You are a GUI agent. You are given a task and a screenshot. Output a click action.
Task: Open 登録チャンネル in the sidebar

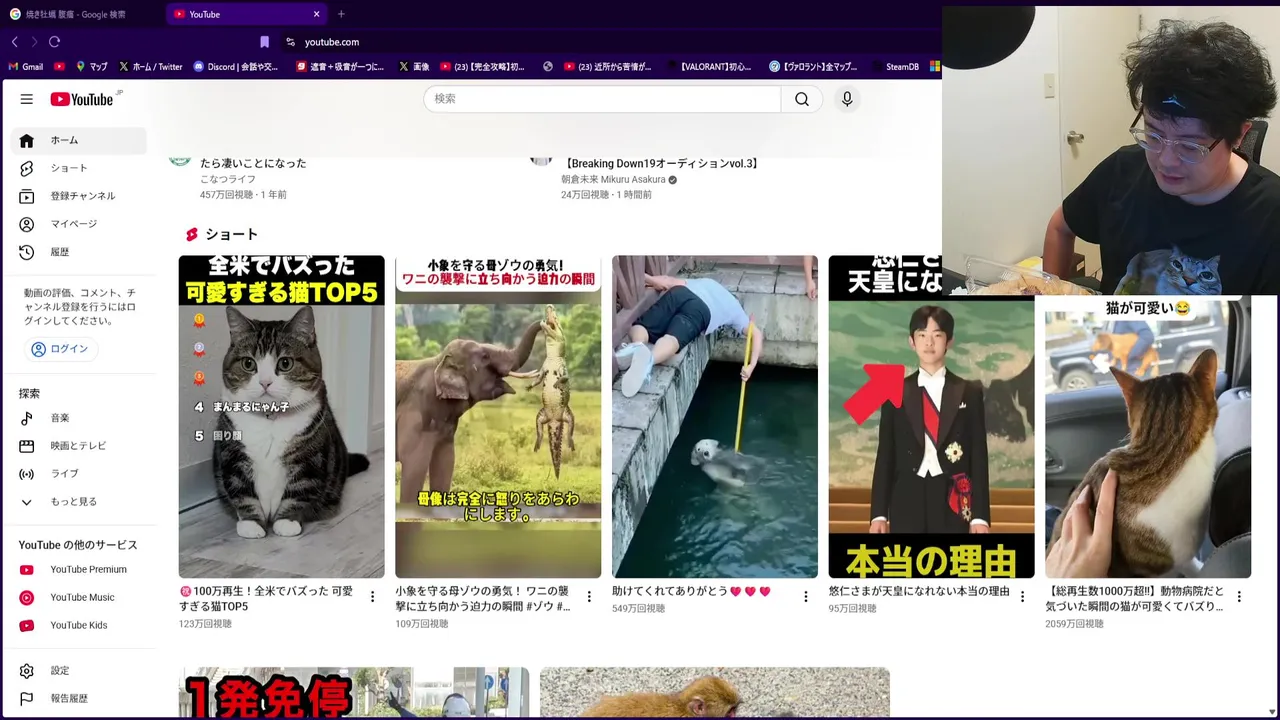point(80,196)
